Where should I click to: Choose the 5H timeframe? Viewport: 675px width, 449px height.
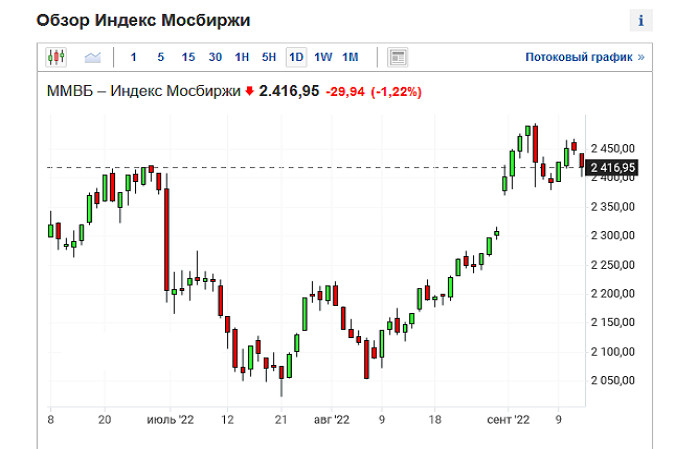[269, 57]
